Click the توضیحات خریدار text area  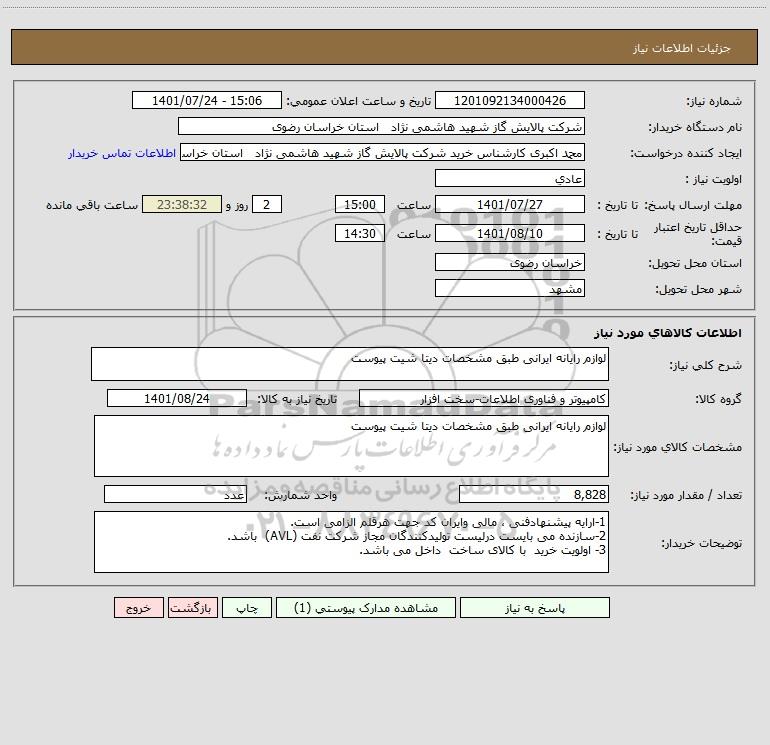351,542
